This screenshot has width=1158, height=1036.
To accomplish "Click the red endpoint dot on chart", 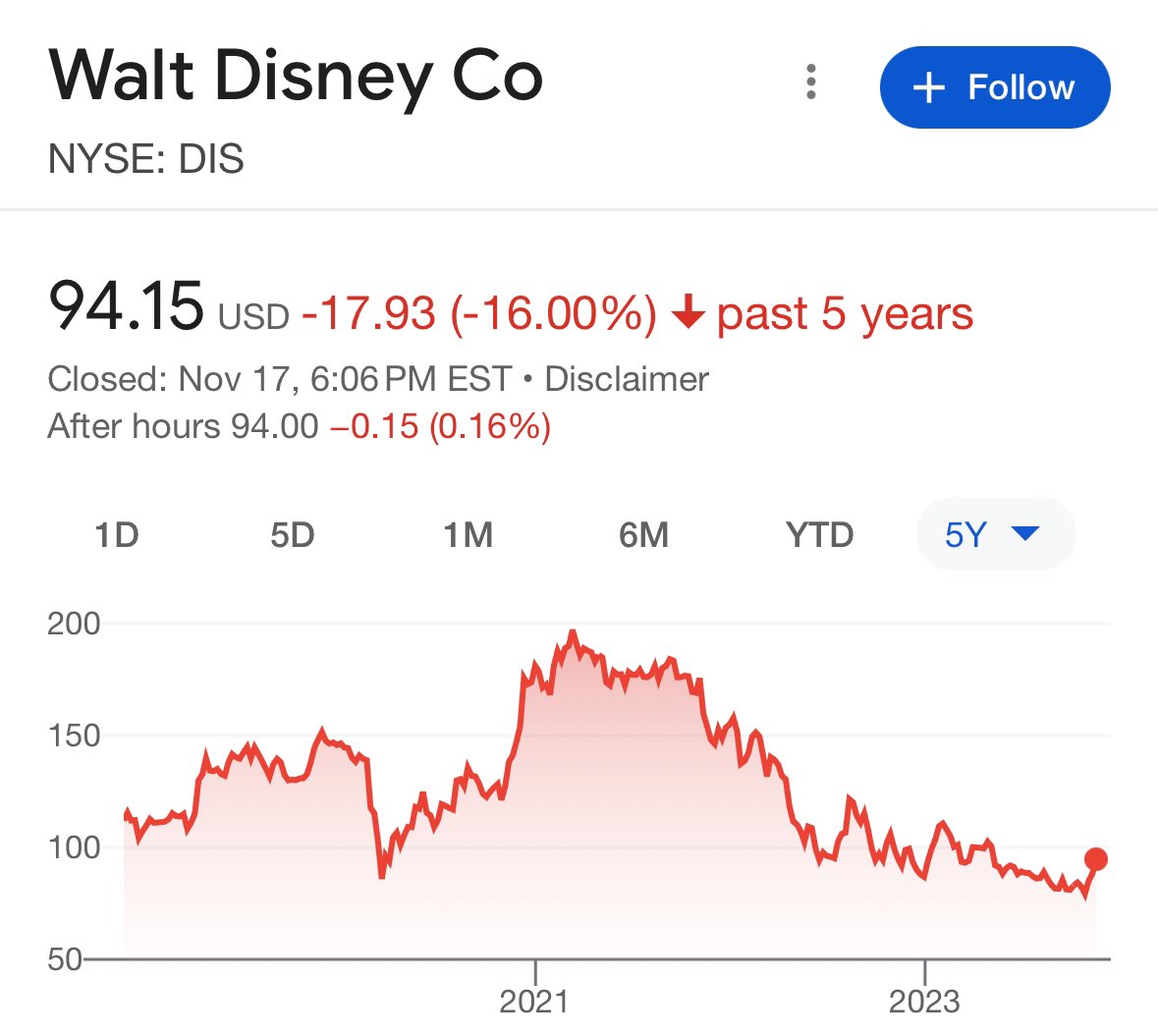I will tap(1096, 860).
